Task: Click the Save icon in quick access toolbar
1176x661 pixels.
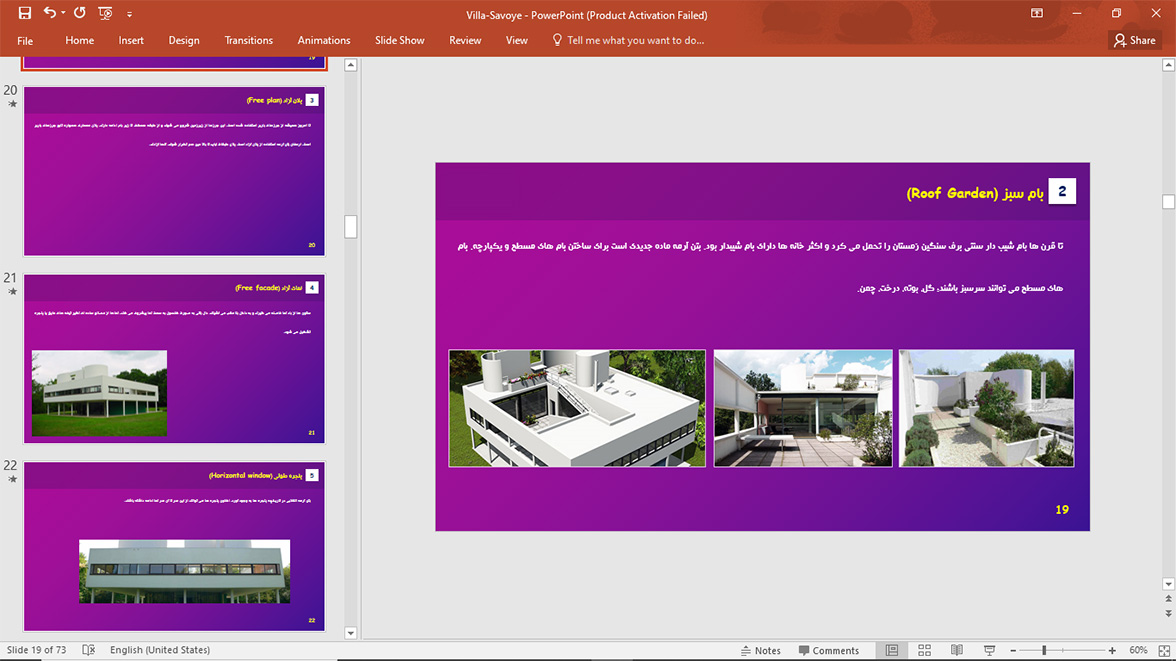Action: tap(25, 13)
